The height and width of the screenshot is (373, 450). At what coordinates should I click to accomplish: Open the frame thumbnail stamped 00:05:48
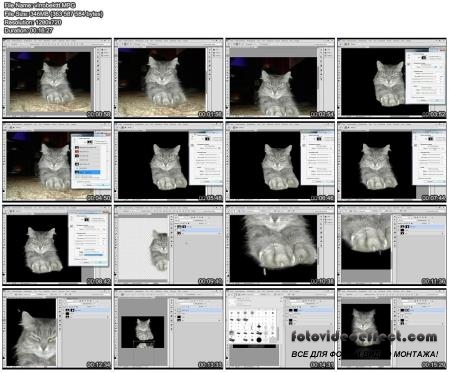(x=169, y=162)
